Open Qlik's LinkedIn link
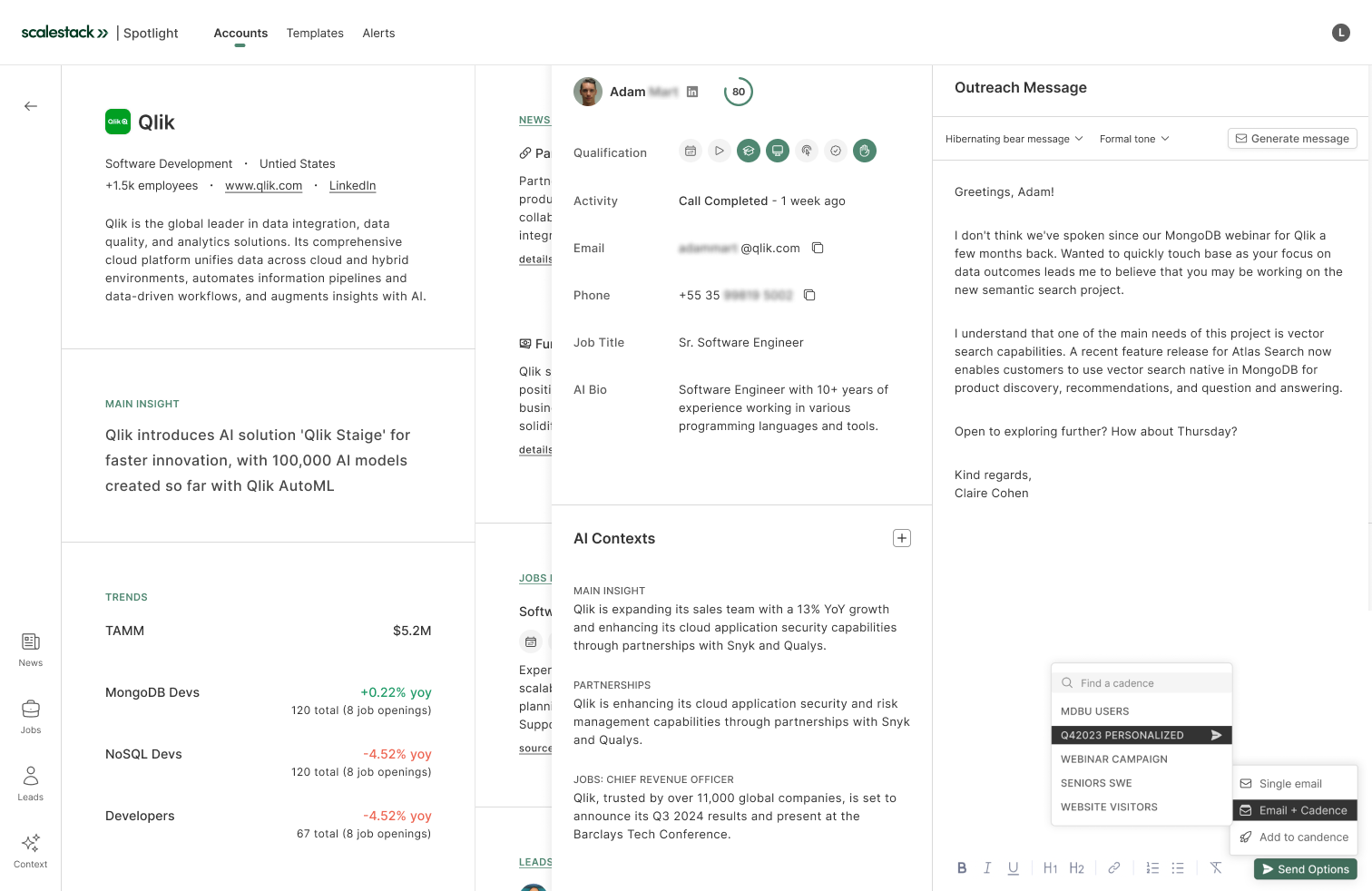1372x891 pixels. (x=352, y=185)
